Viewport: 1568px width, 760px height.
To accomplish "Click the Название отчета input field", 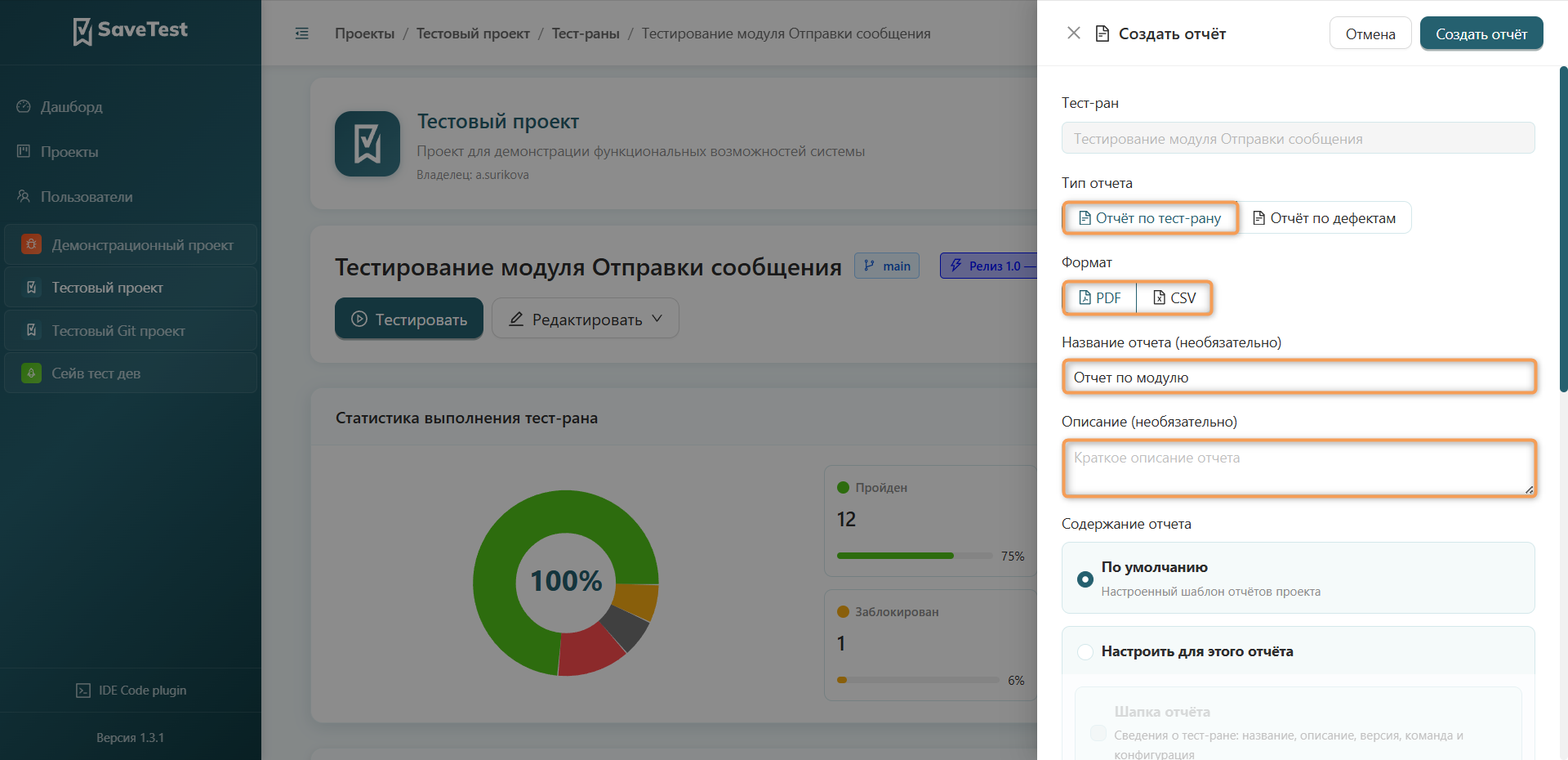I will (1298, 378).
